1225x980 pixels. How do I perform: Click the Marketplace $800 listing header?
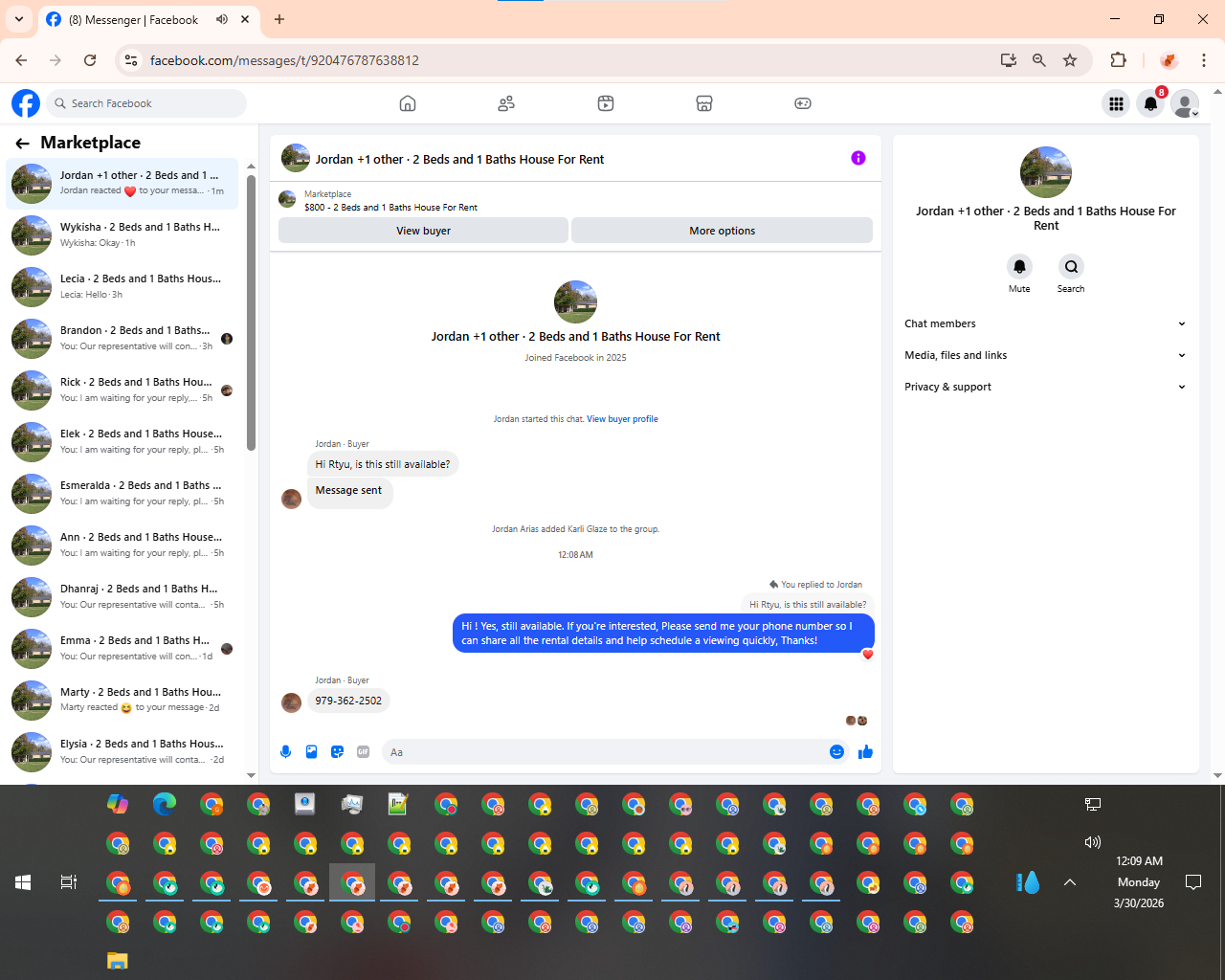(x=575, y=200)
